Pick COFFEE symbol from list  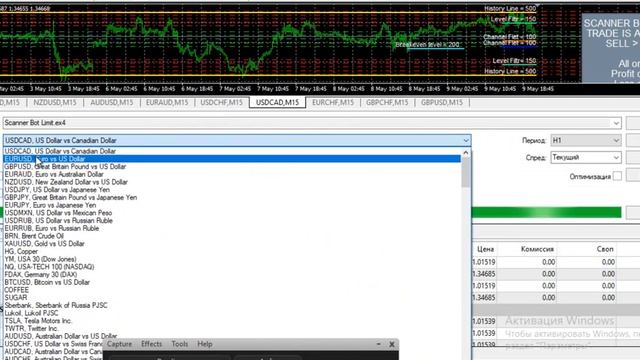point(232,290)
